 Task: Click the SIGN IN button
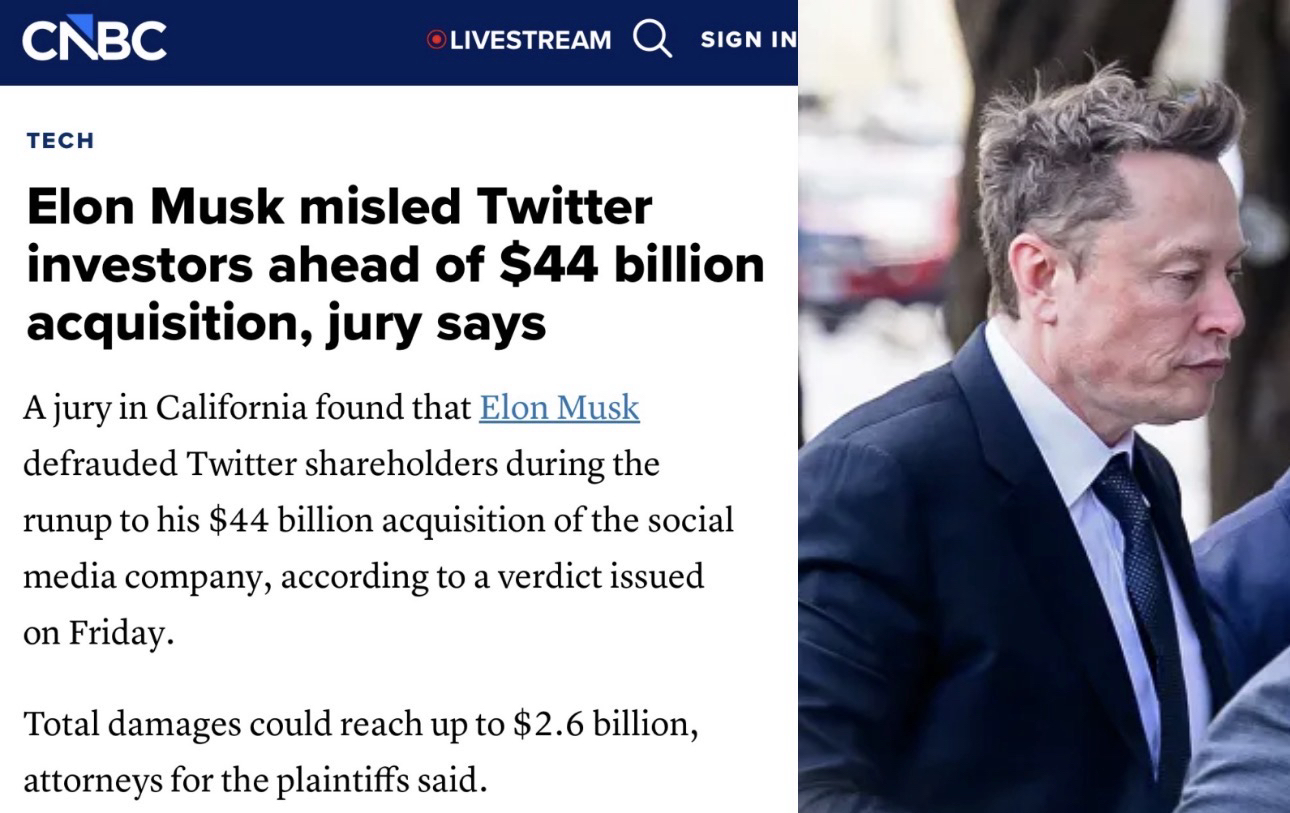pos(748,40)
